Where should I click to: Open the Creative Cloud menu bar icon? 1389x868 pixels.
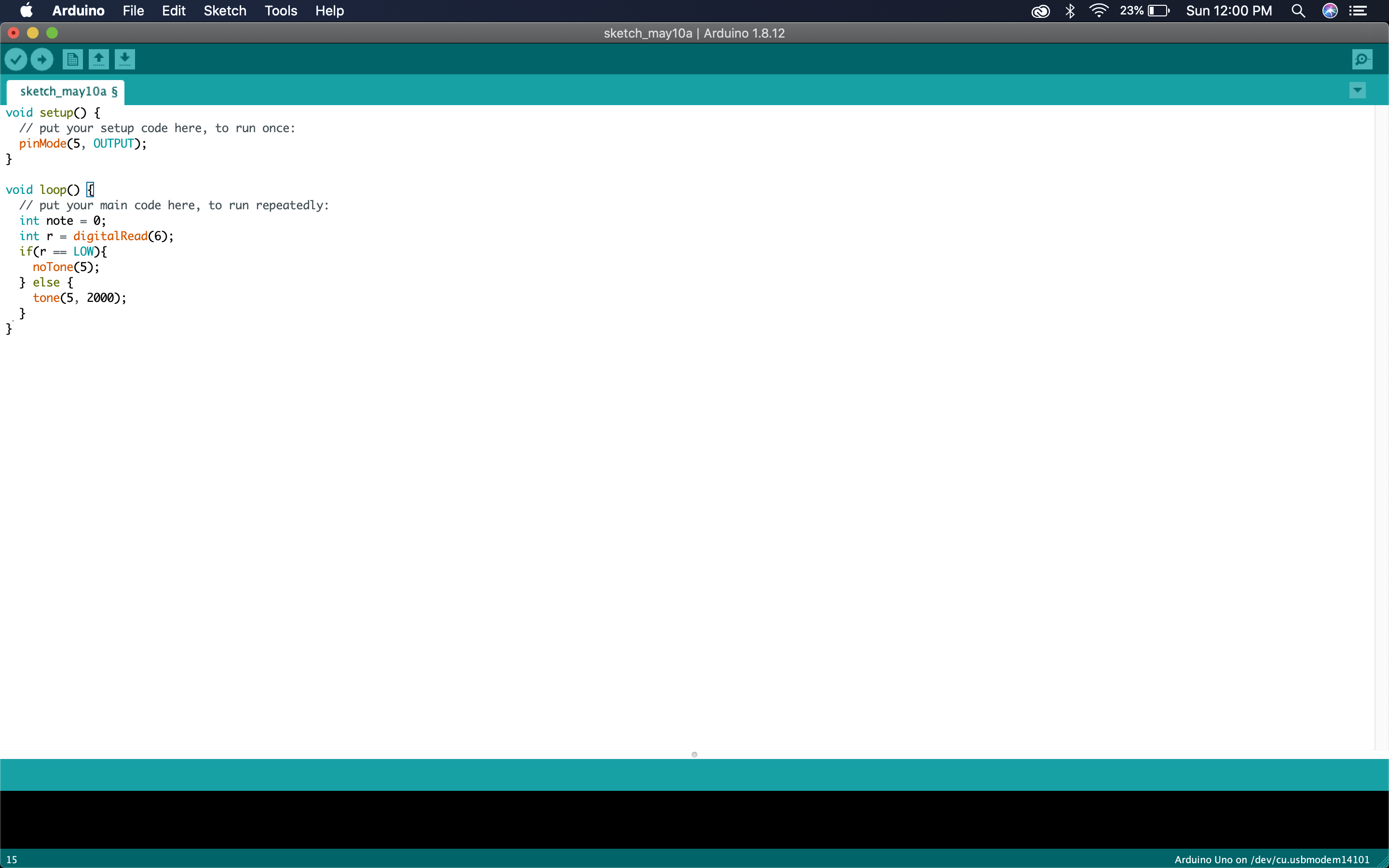[x=1040, y=10]
